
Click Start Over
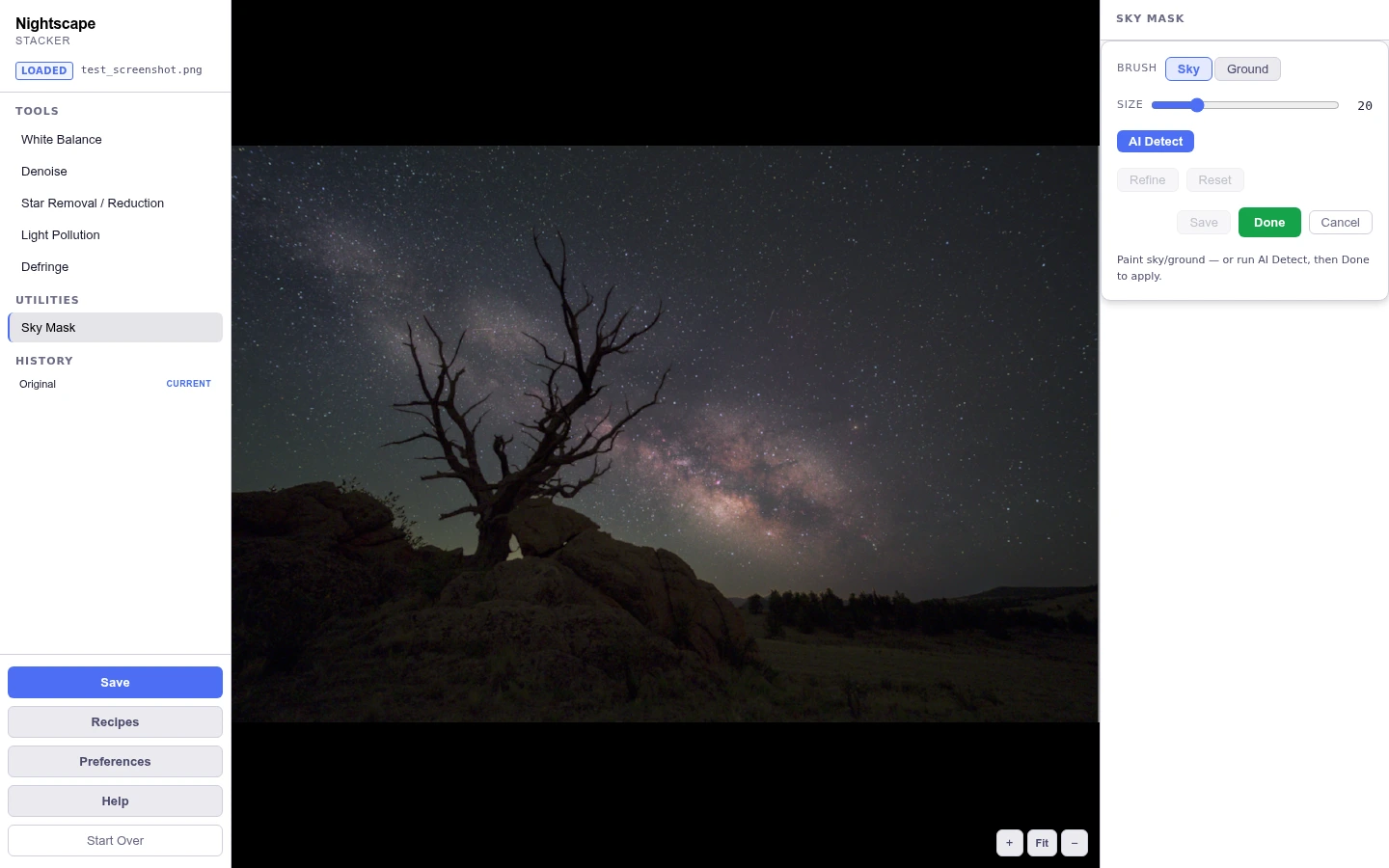pos(115,841)
